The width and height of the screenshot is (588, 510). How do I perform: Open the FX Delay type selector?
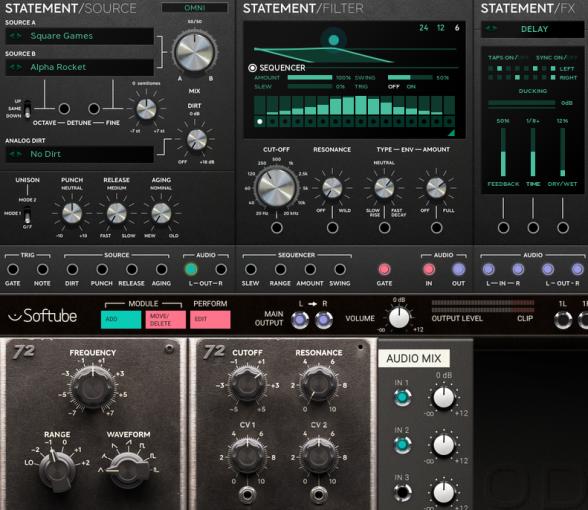point(532,29)
